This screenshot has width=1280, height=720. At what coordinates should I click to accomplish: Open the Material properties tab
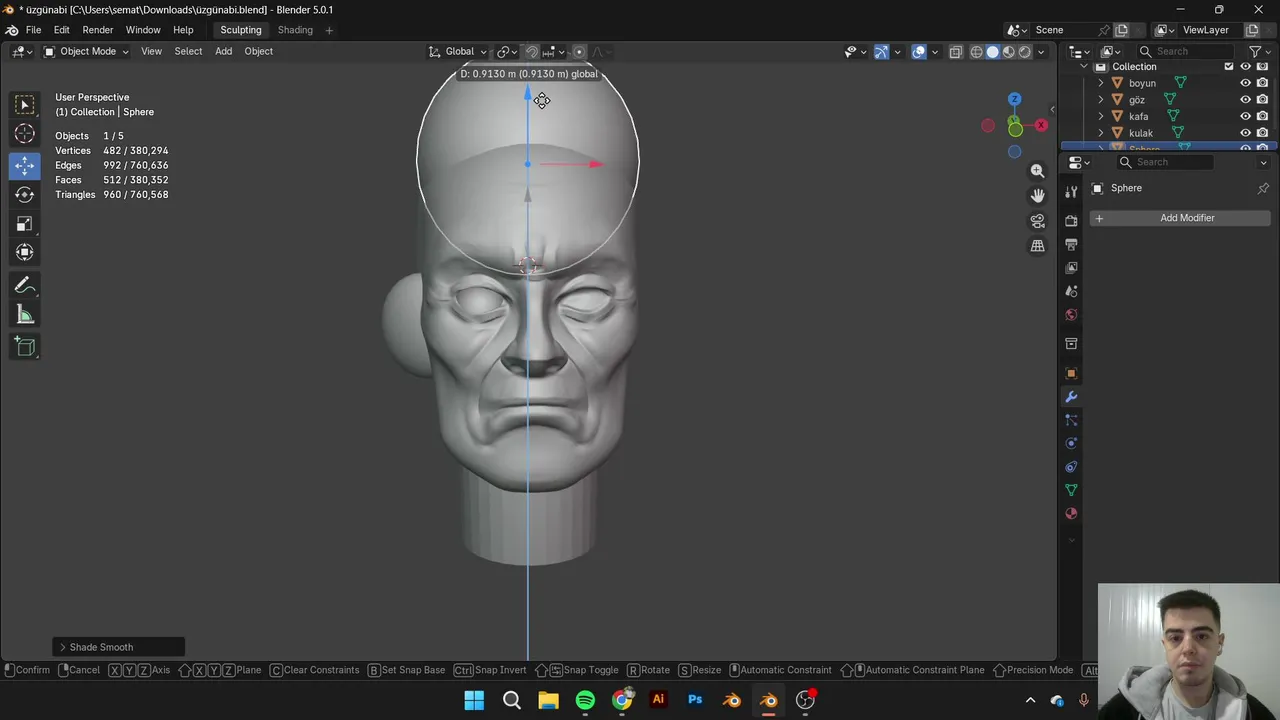[x=1071, y=513]
